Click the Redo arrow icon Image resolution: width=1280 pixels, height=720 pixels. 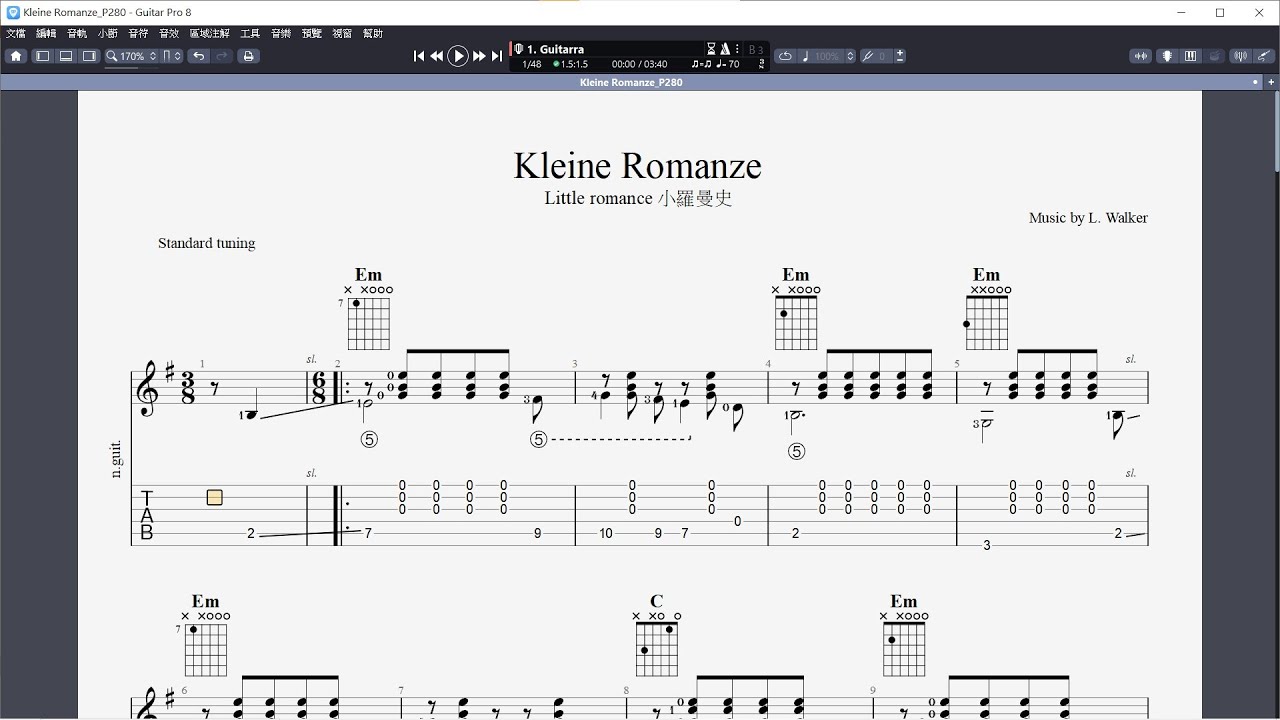[x=222, y=56]
